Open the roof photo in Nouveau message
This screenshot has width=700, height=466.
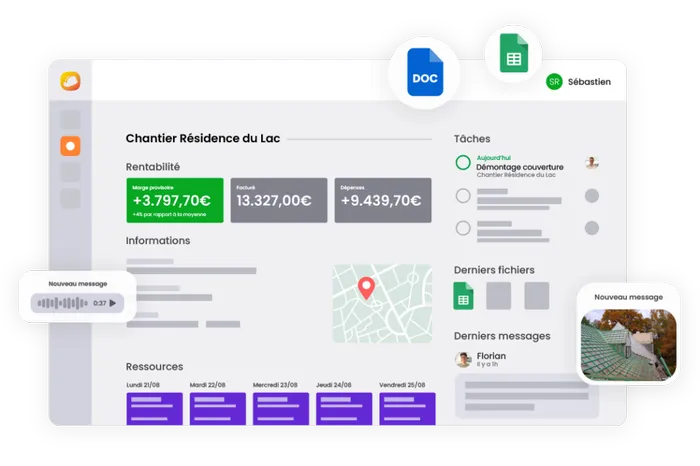[628, 343]
